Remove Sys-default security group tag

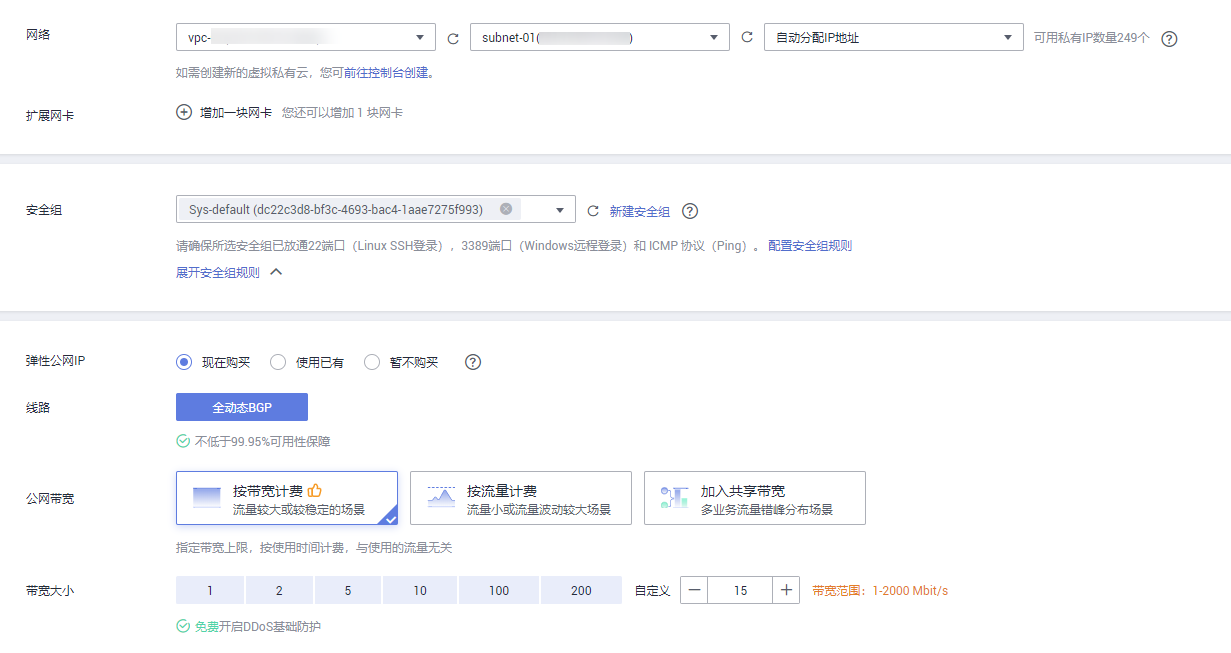[506, 209]
